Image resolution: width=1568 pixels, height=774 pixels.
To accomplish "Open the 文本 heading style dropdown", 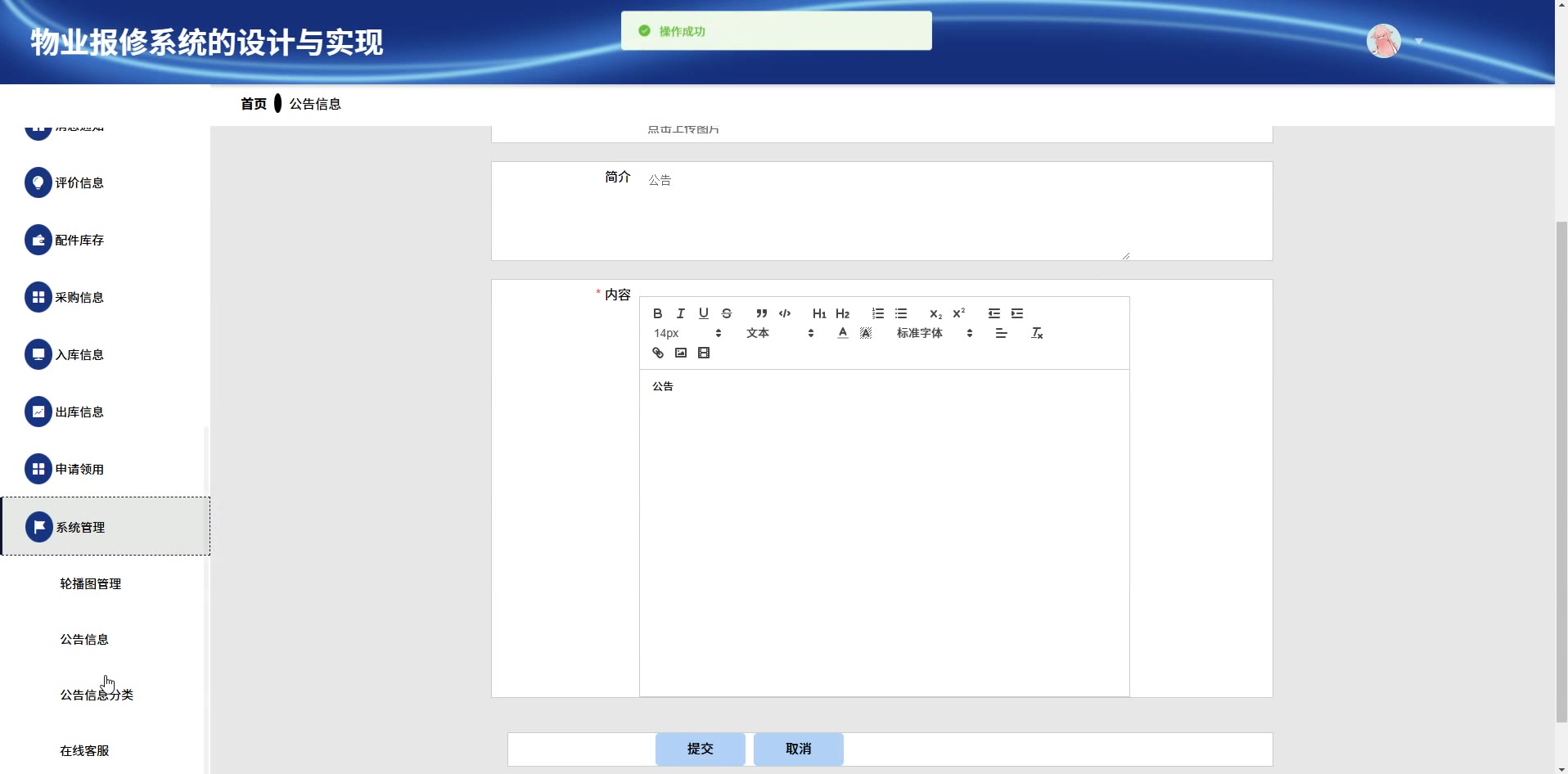I will (780, 333).
